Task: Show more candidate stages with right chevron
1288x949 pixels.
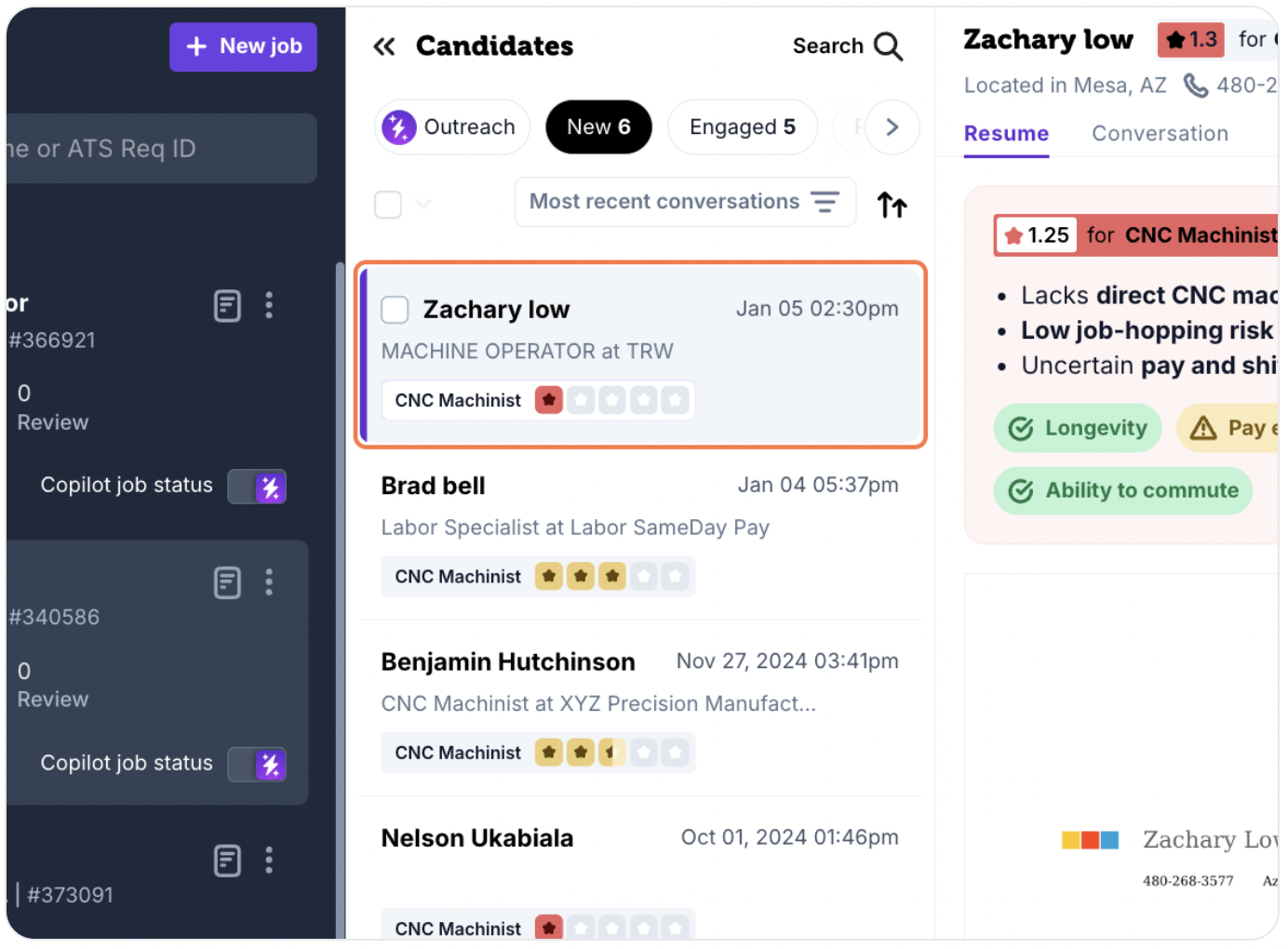Action: 892,127
